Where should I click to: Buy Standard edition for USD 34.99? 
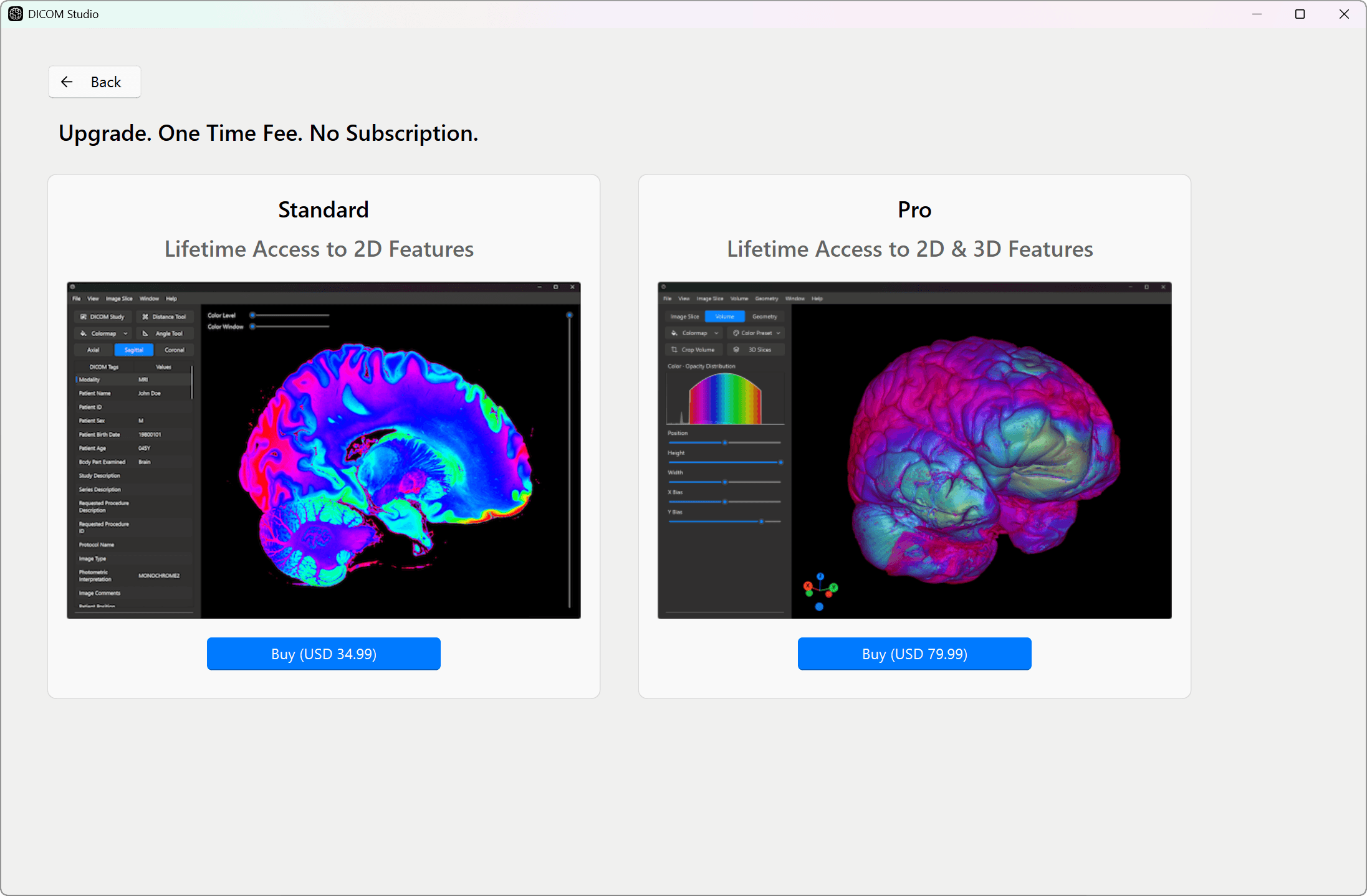click(324, 654)
